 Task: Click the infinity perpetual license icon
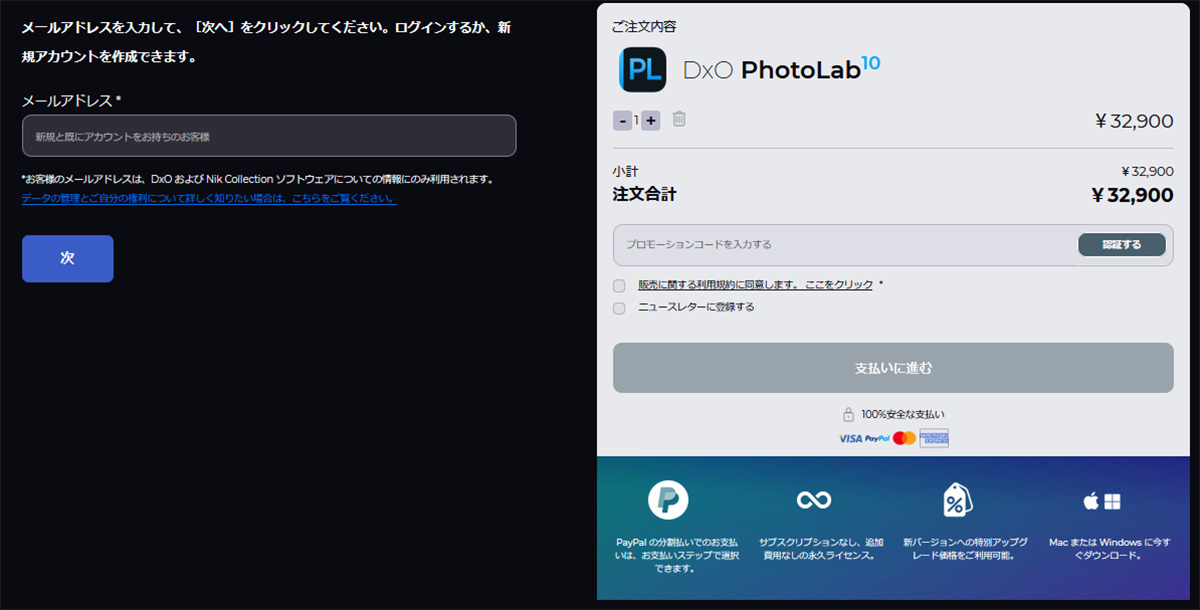pos(813,499)
